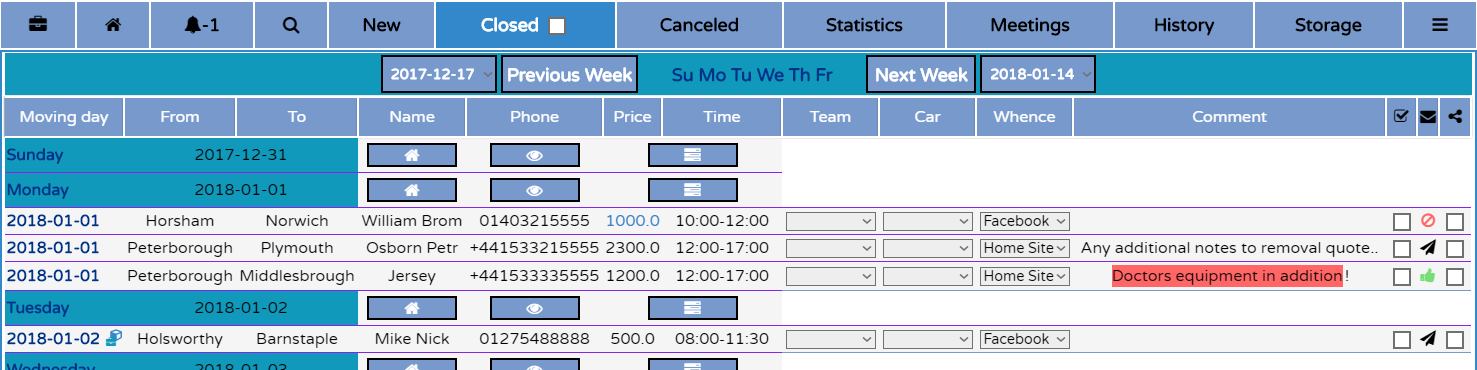Go to the home icon in the navigation bar
This screenshot has height=370, width=1477.
coord(113,26)
